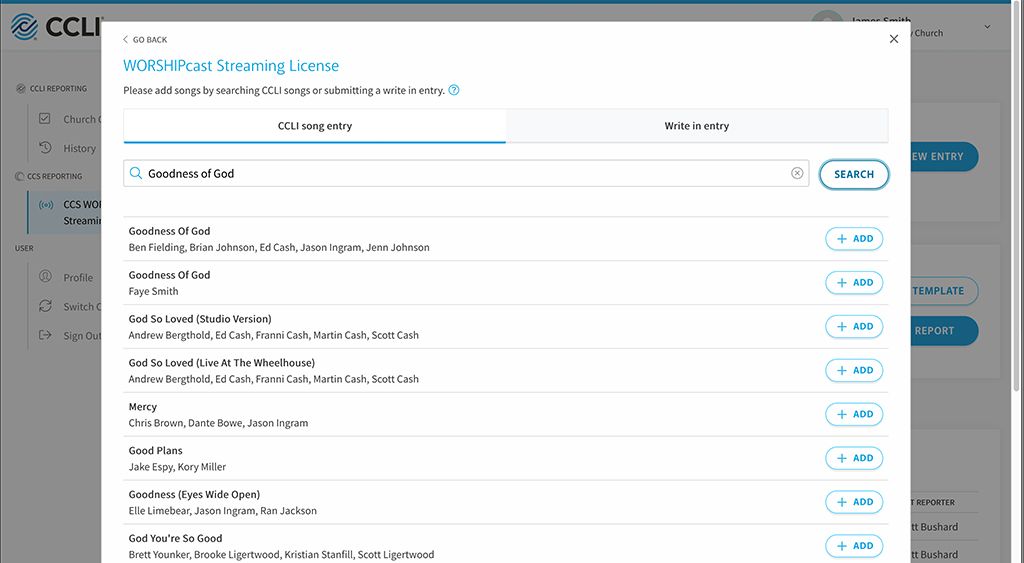This screenshot has width=1024, height=563.
Task: Switch to Write in entry tab
Action: 697,126
